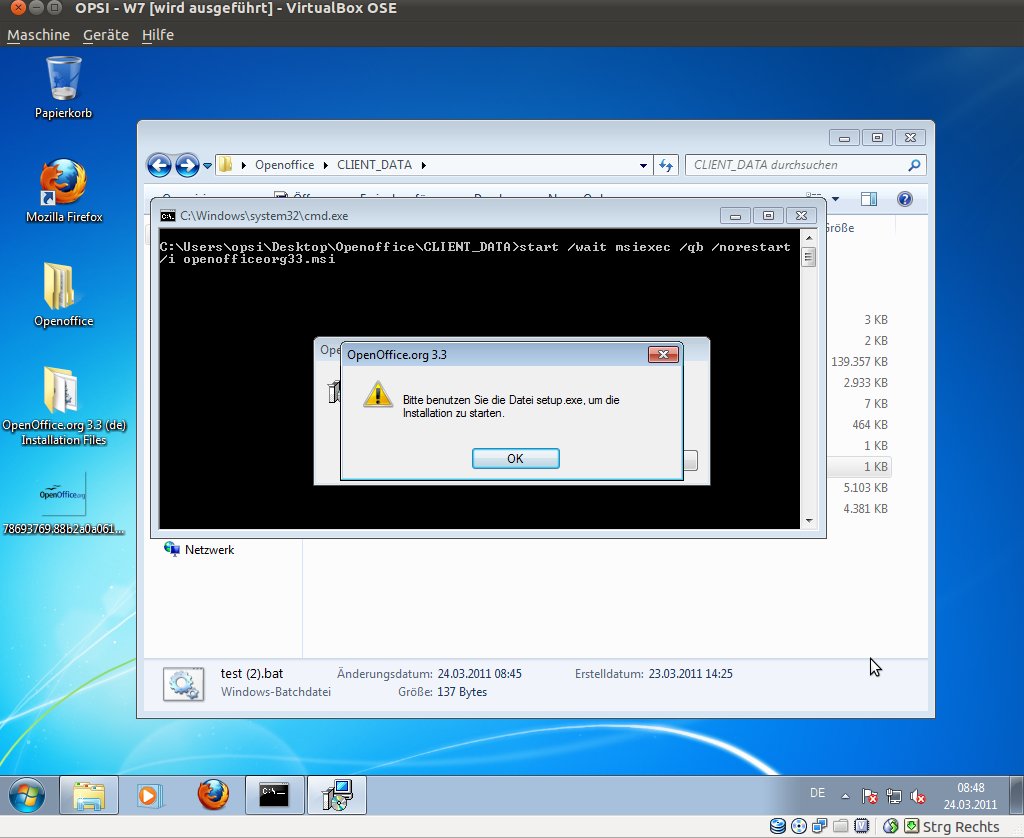Open the Hilfe menu in VirtualBox
Image resolution: width=1024 pixels, height=838 pixels.
(x=157, y=35)
